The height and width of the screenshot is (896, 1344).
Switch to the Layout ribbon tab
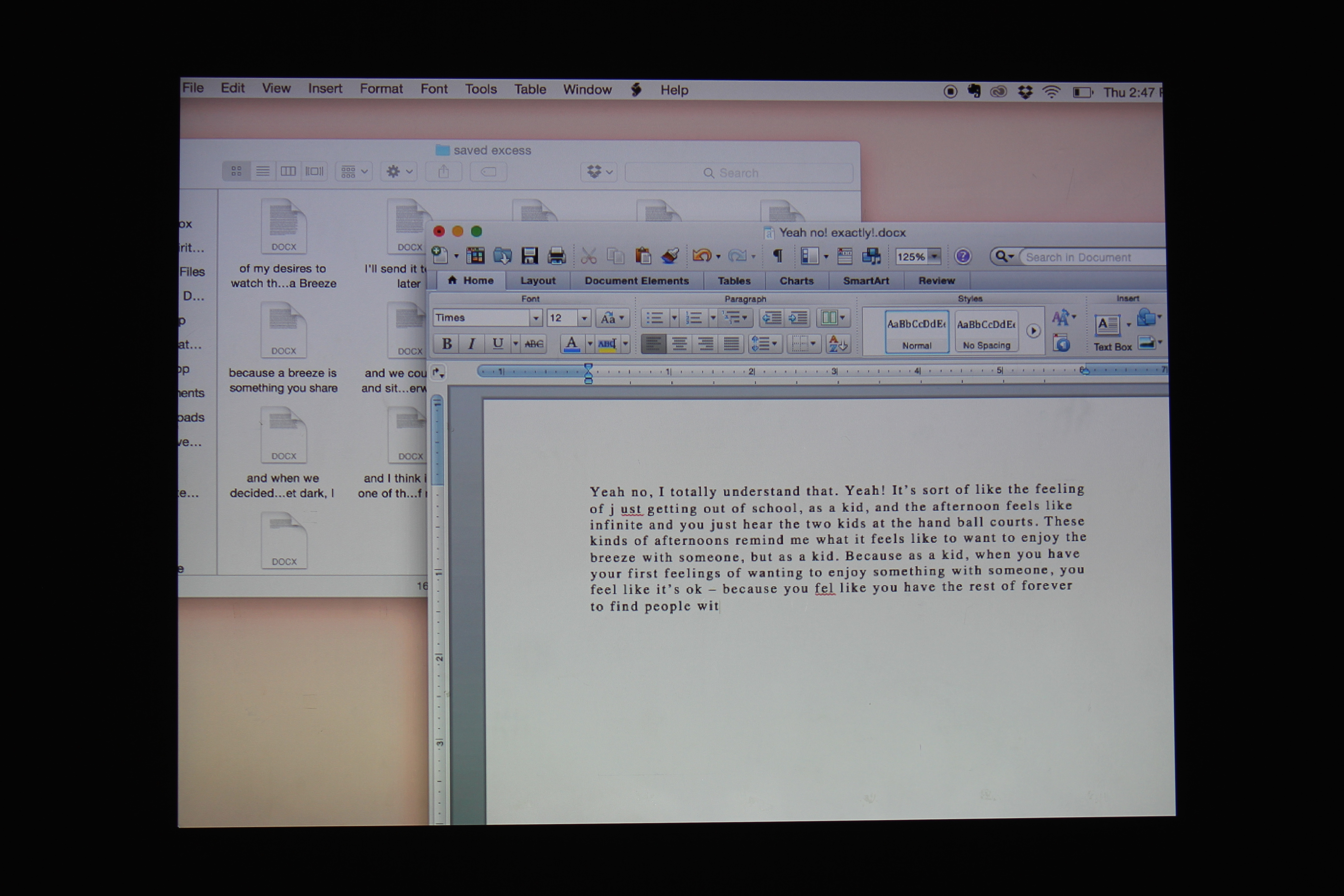(x=537, y=281)
